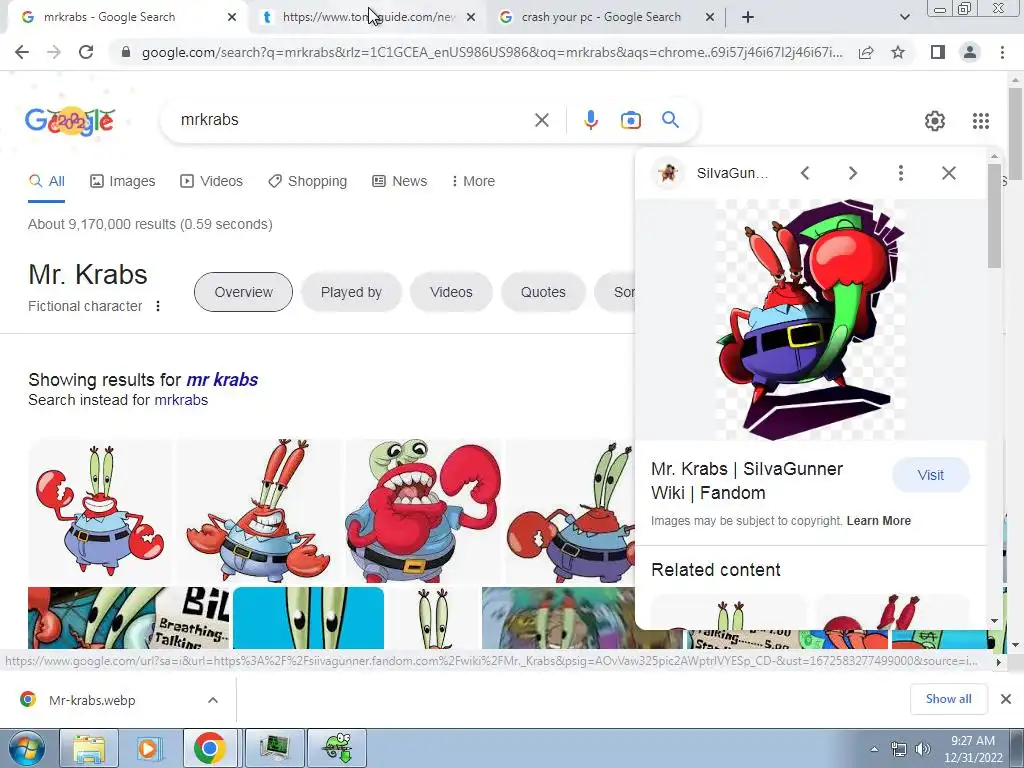The height and width of the screenshot is (768, 1024).
Task: Share this page from address bar
Action: tap(866, 52)
